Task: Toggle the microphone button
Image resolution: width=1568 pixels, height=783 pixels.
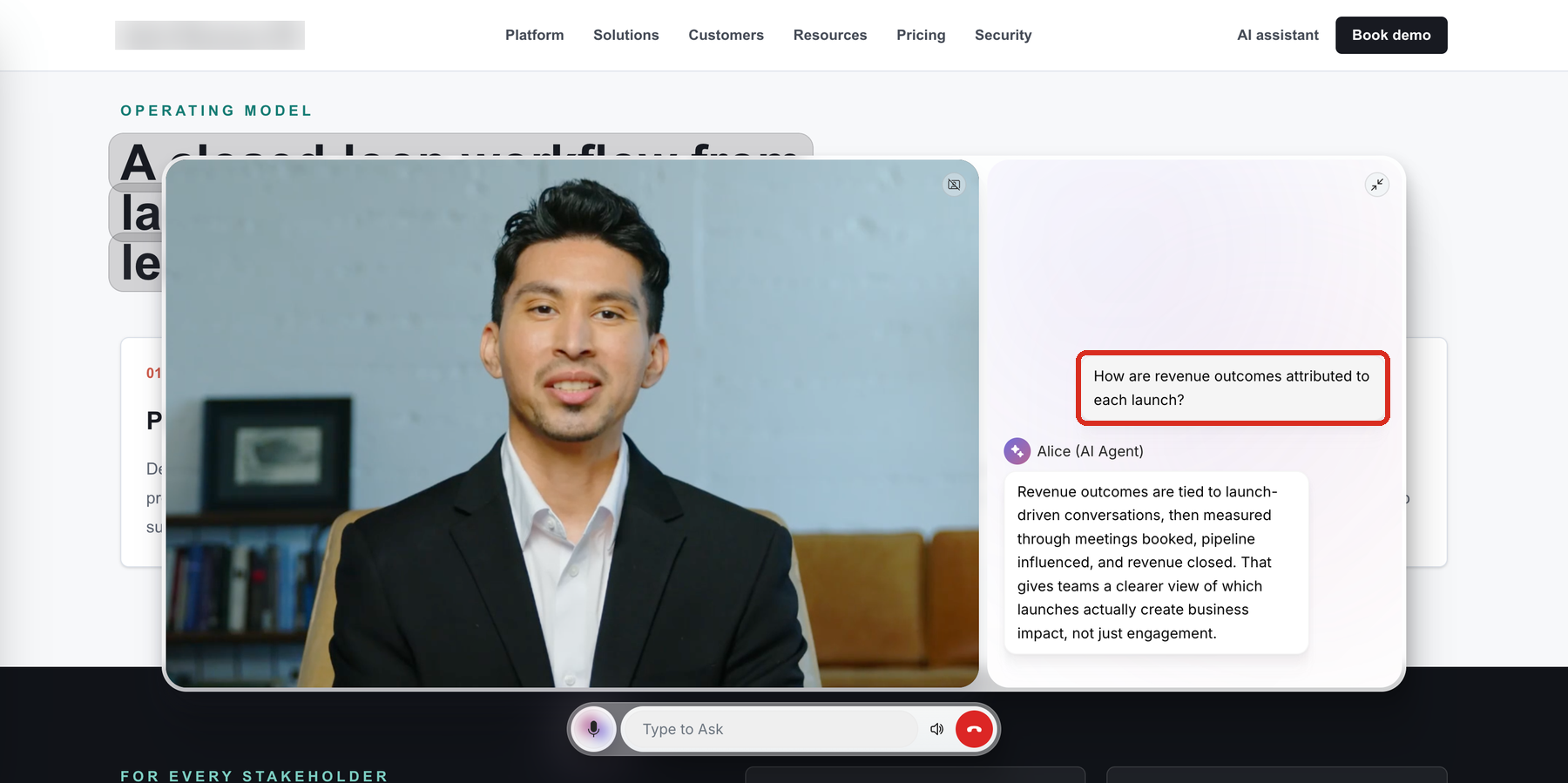Action: (594, 729)
